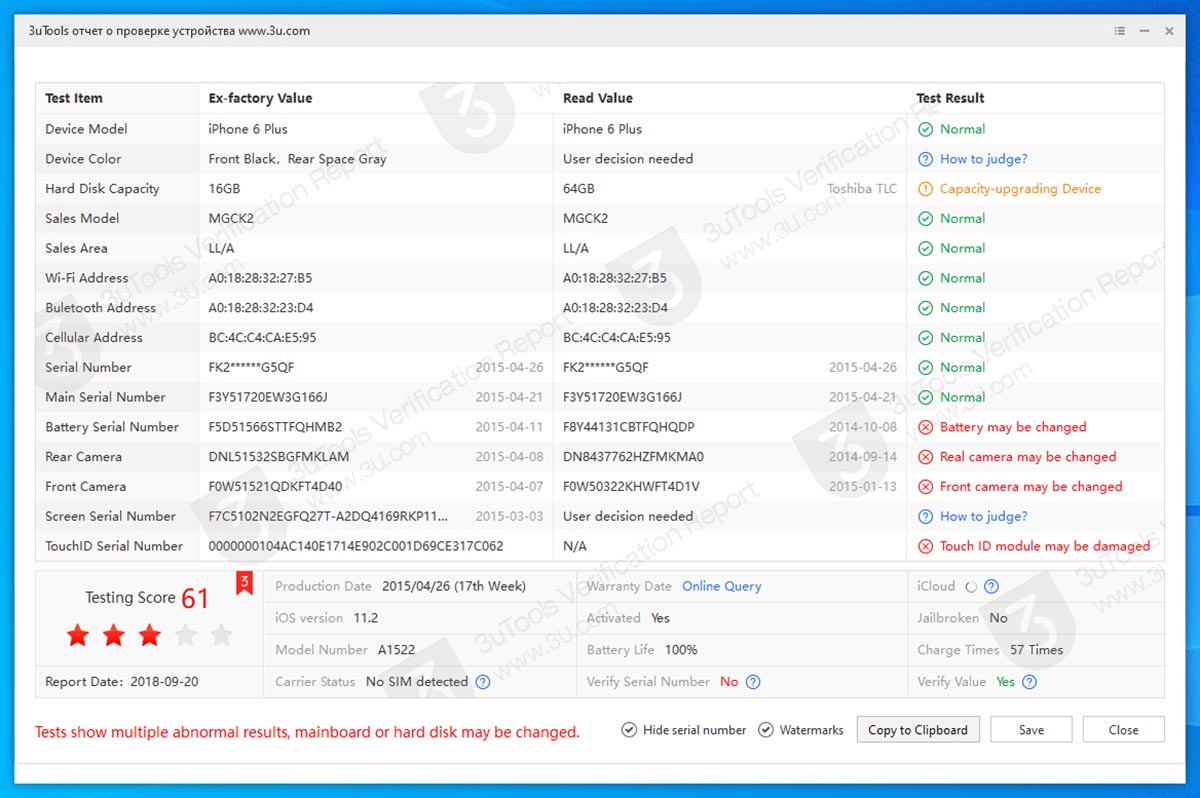Screen dimensions: 1200x798
Task: Click the Battery Life 100% value
Action: point(681,650)
